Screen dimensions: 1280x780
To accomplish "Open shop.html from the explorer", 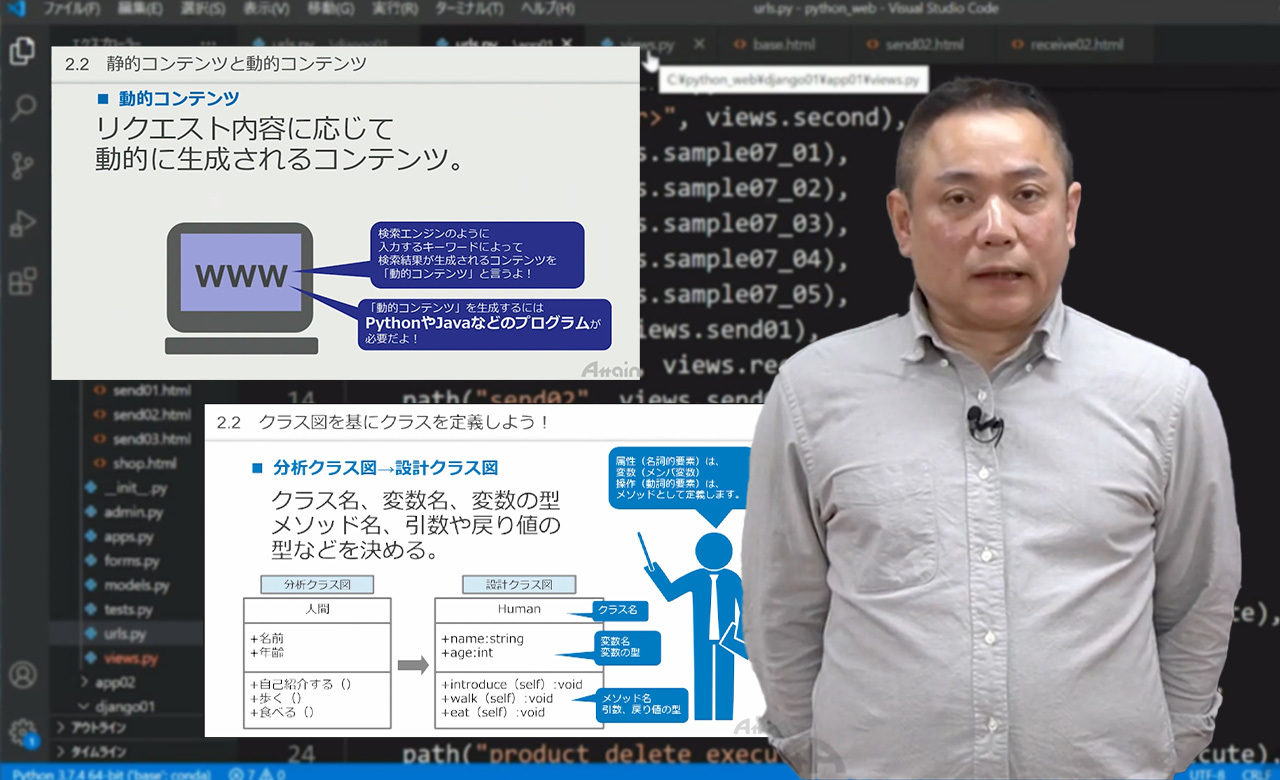I will (x=144, y=463).
